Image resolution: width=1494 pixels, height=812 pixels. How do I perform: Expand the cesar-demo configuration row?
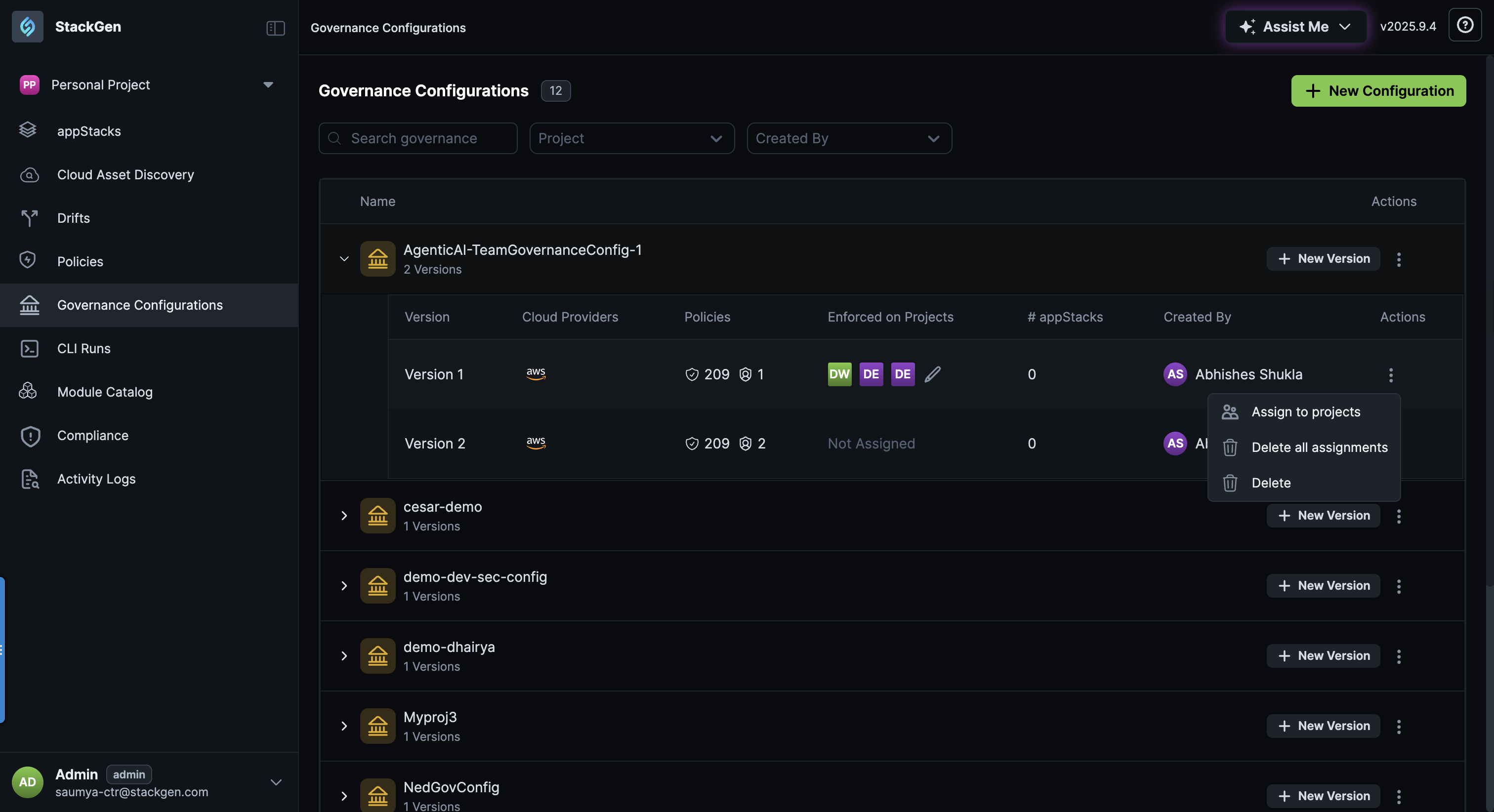344,516
